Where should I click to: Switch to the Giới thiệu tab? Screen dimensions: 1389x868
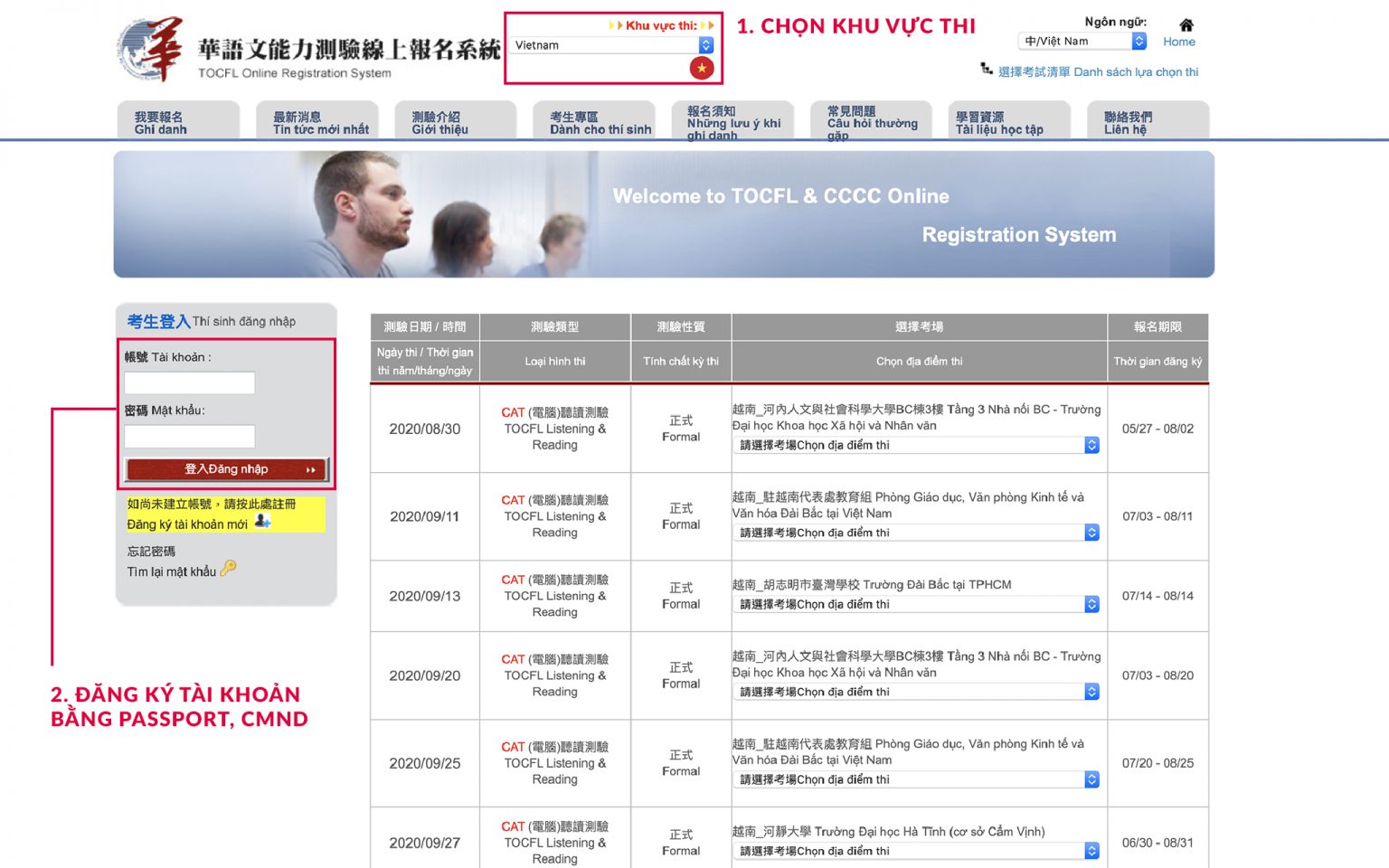(x=456, y=121)
